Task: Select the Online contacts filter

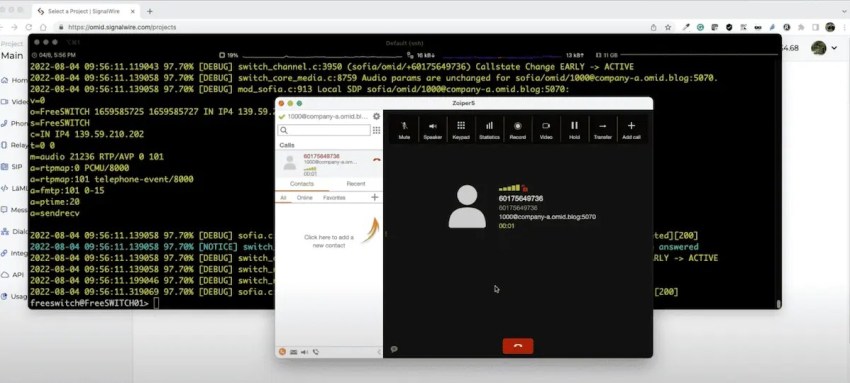Action: [305, 198]
